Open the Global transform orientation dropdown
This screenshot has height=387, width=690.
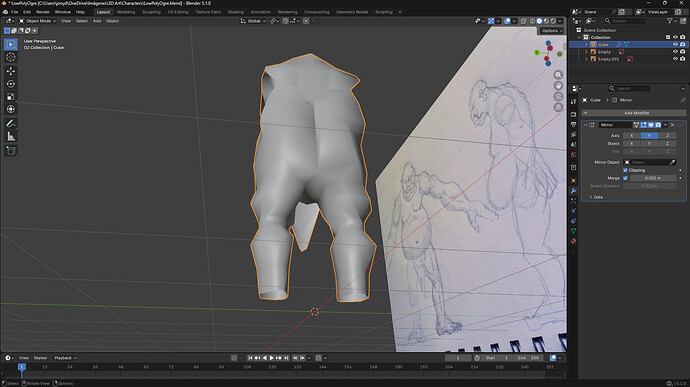coord(253,21)
